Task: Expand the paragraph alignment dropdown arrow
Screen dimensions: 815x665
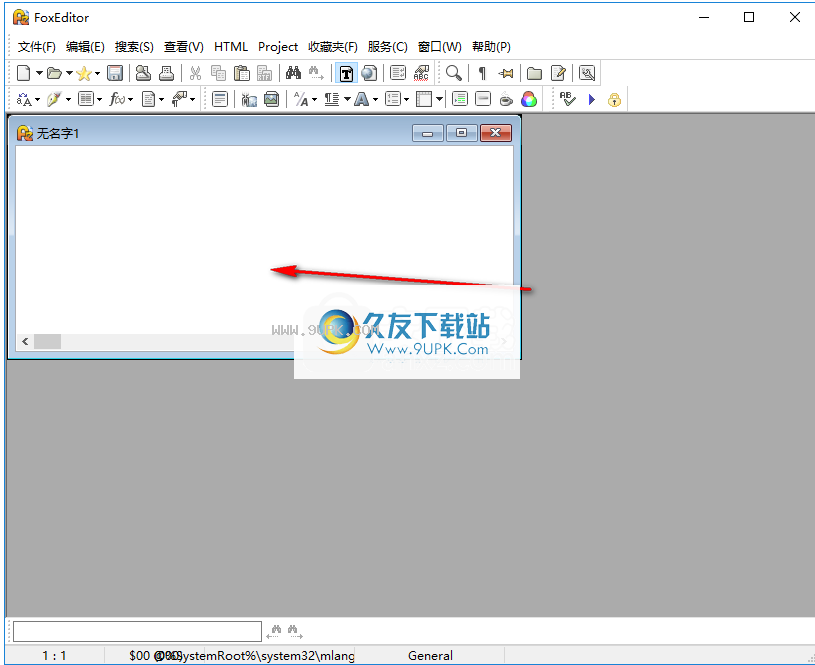Action: tap(347, 99)
